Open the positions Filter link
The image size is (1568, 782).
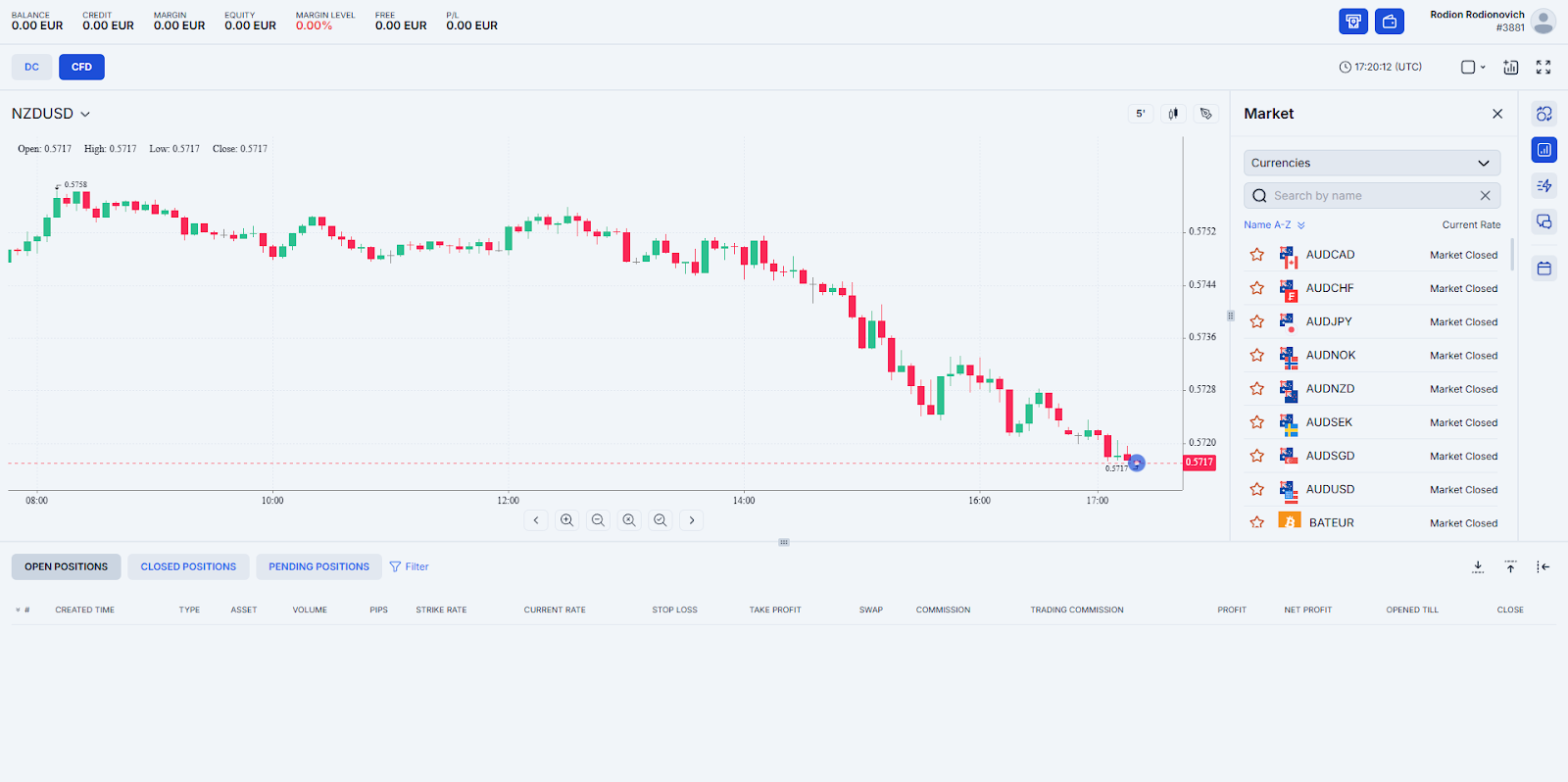(x=409, y=566)
